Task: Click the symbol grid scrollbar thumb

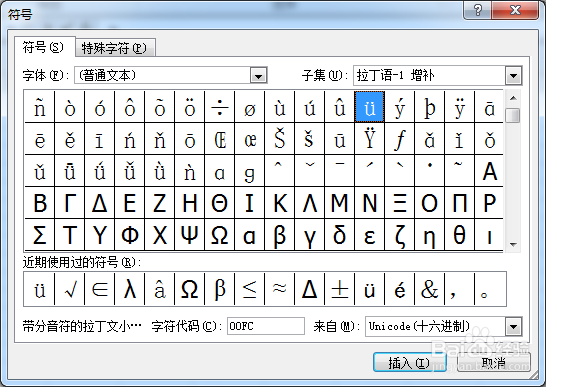Action: click(x=513, y=116)
